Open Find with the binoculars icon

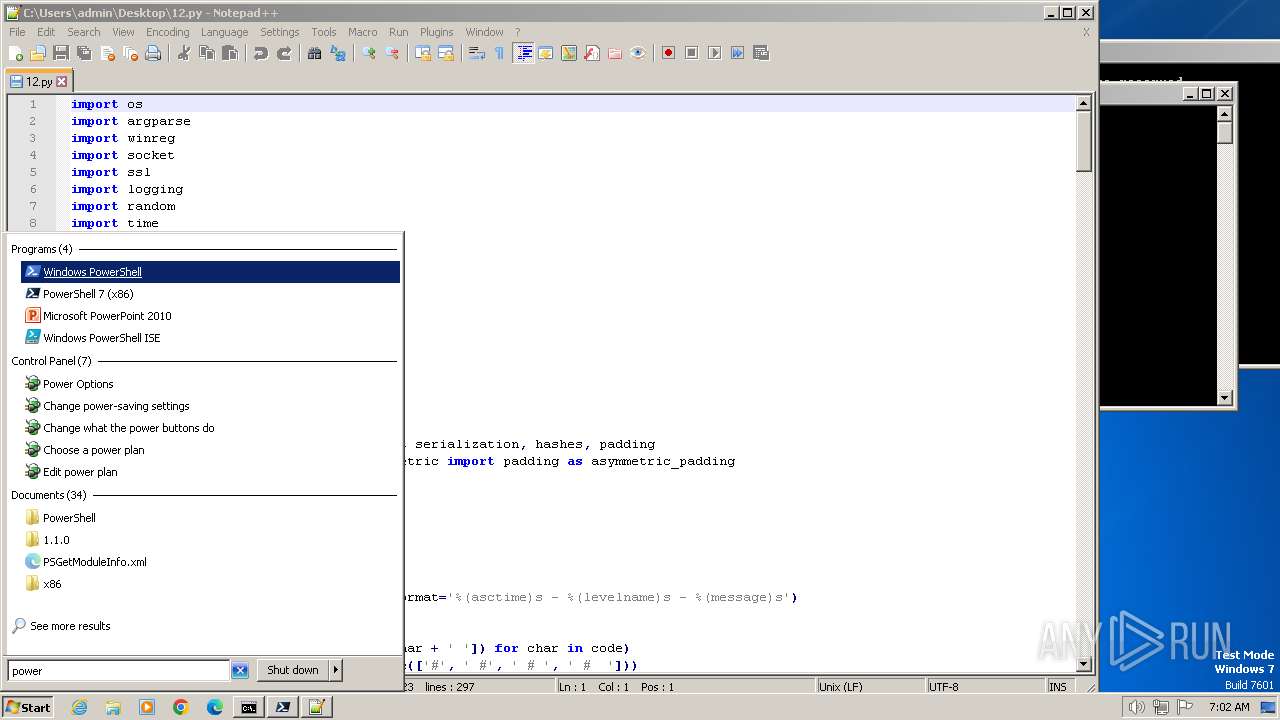coord(315,53)
